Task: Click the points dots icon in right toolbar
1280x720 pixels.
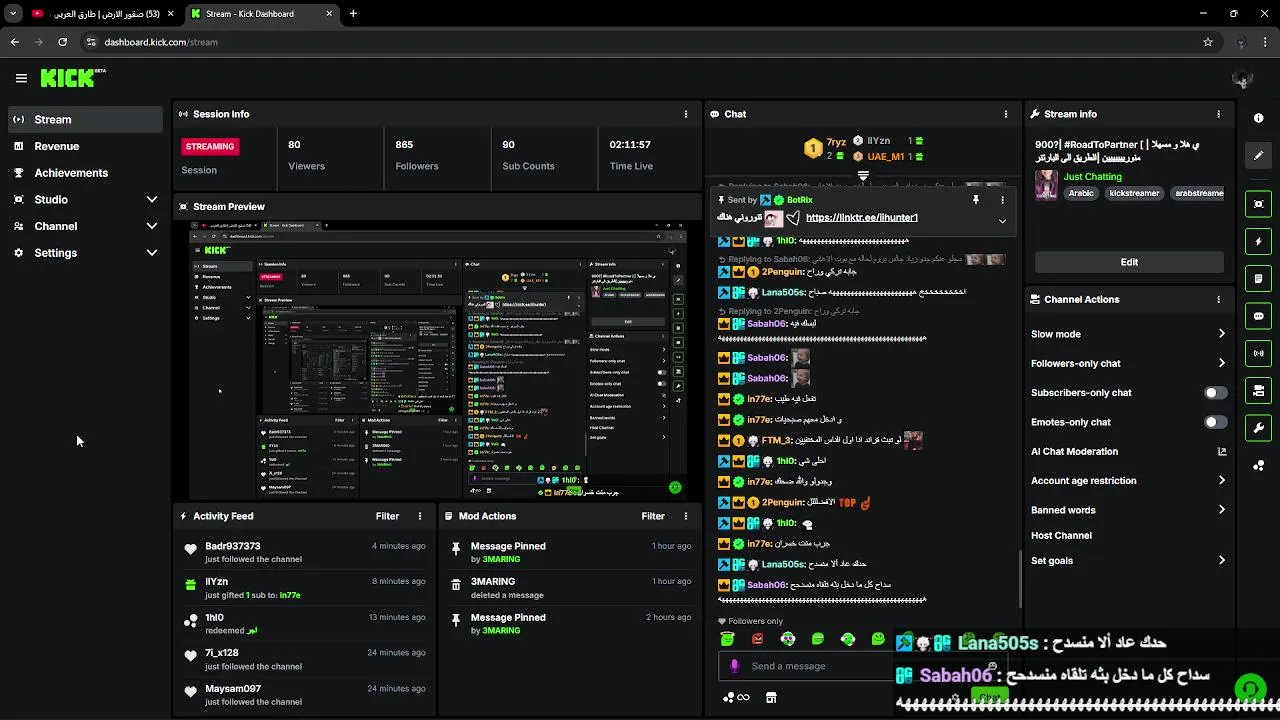Action: click(x=1258, y=465)
